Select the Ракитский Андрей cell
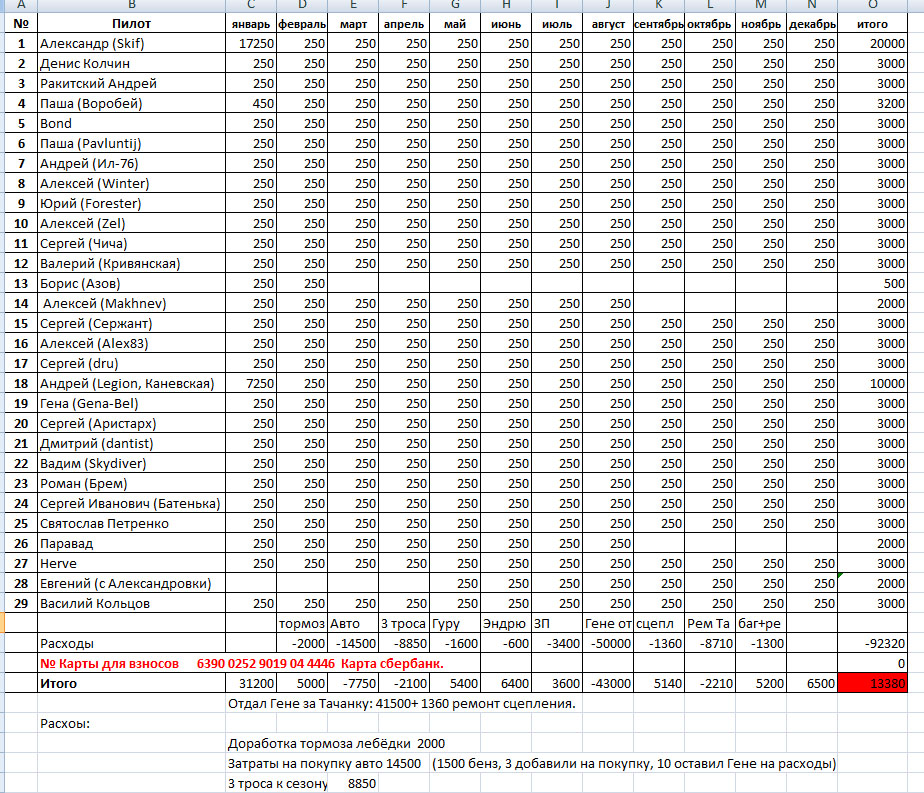Screen dimensions: 924x793 (x=131, y=84)
